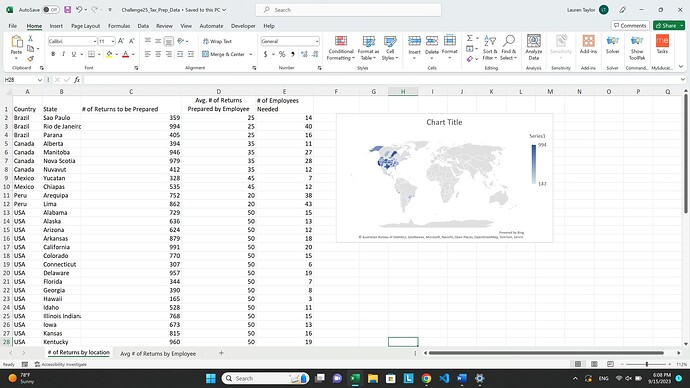Apply accounting dollar number format
The image size is (690, 388).
[265, 54]
